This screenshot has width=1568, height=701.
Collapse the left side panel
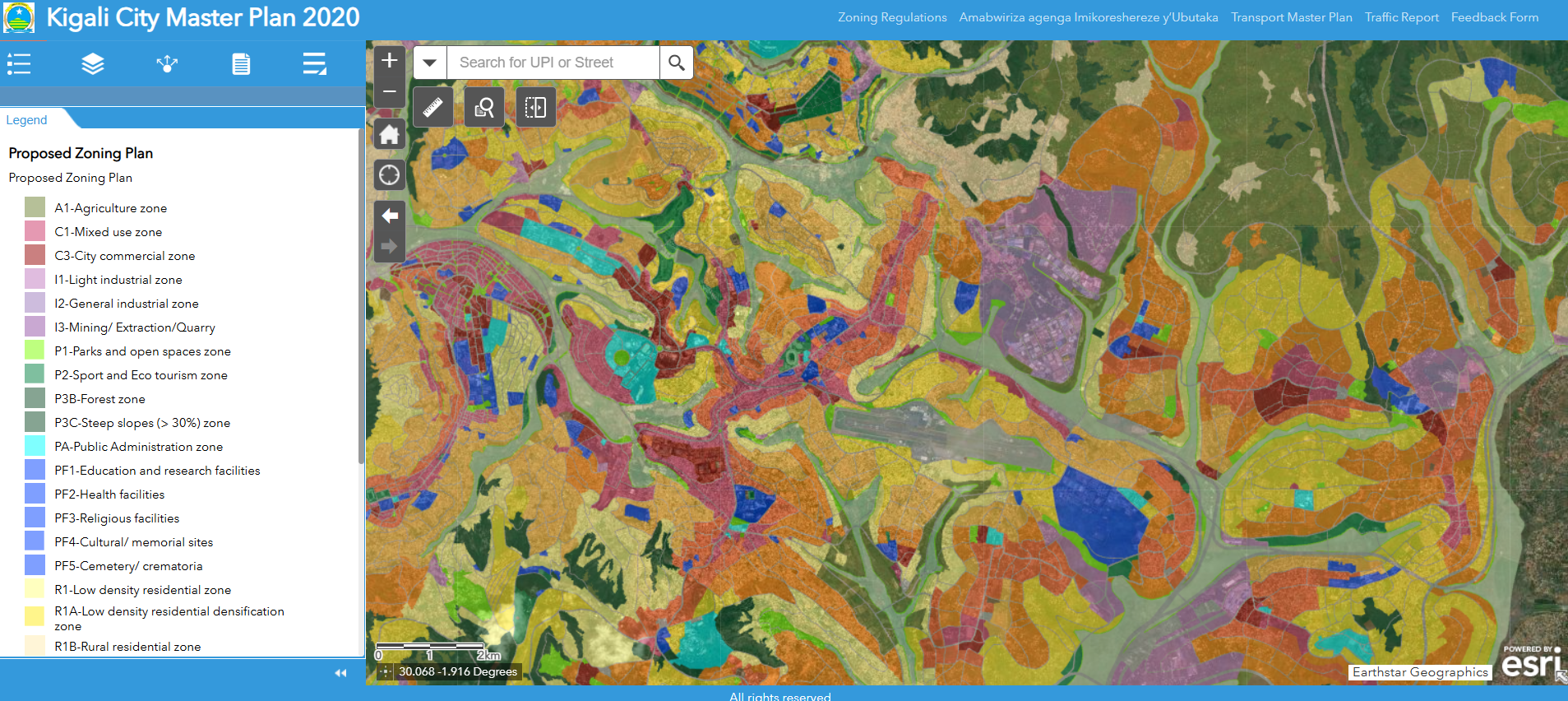pyautogui.click(x=340, y=673)
